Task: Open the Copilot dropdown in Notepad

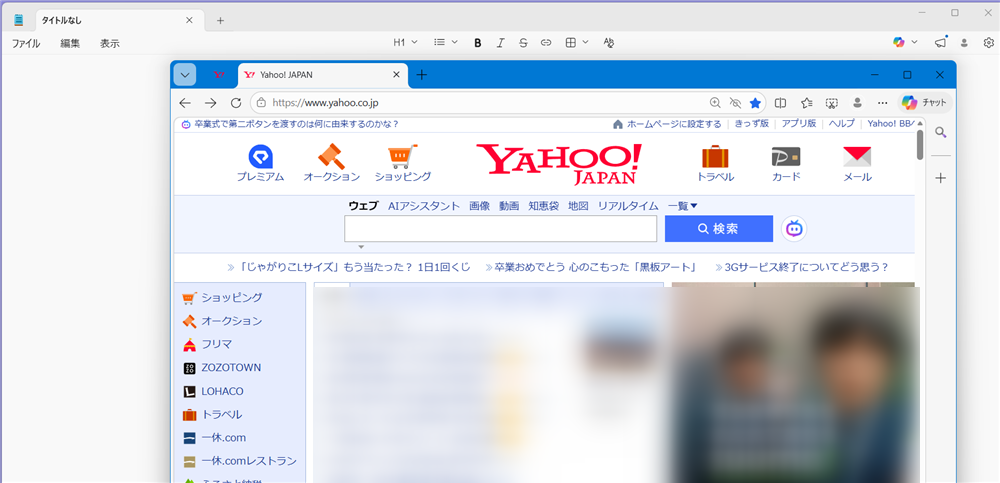Action: pos(905,43)
